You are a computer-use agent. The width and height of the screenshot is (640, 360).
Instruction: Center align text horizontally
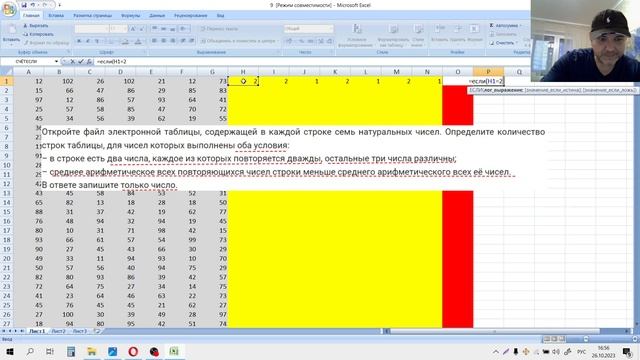(x=164, y=41)
